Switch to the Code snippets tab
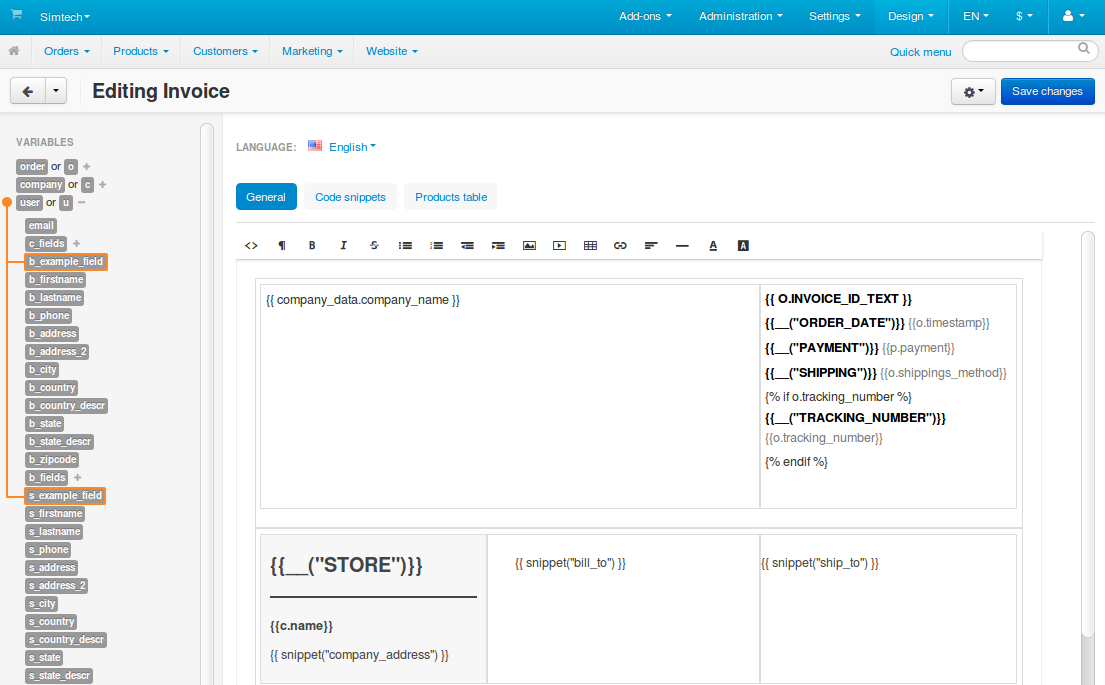 350,197
